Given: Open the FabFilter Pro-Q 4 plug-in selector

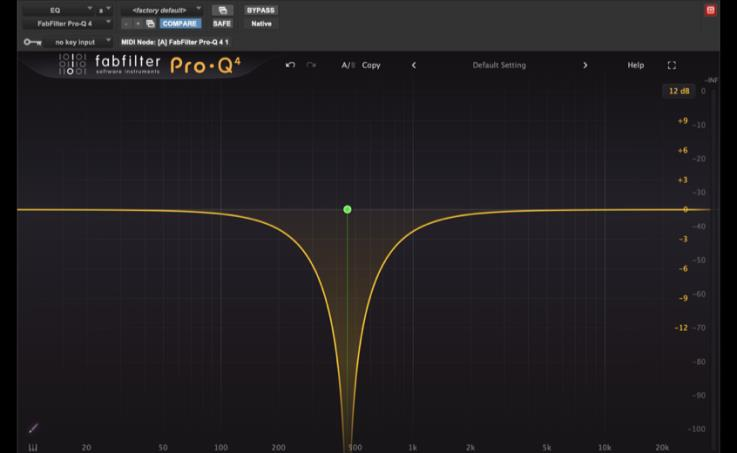Looking at the screenshot, I should point(67,23).
